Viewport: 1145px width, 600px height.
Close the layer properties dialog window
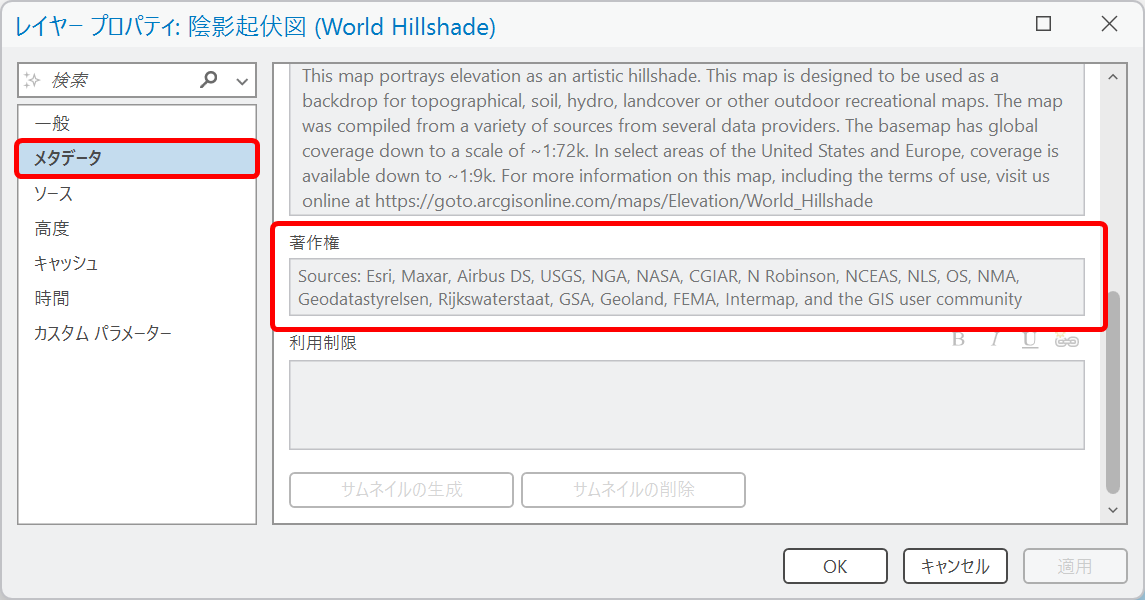pyautogui.click(x=1109, y=25)
